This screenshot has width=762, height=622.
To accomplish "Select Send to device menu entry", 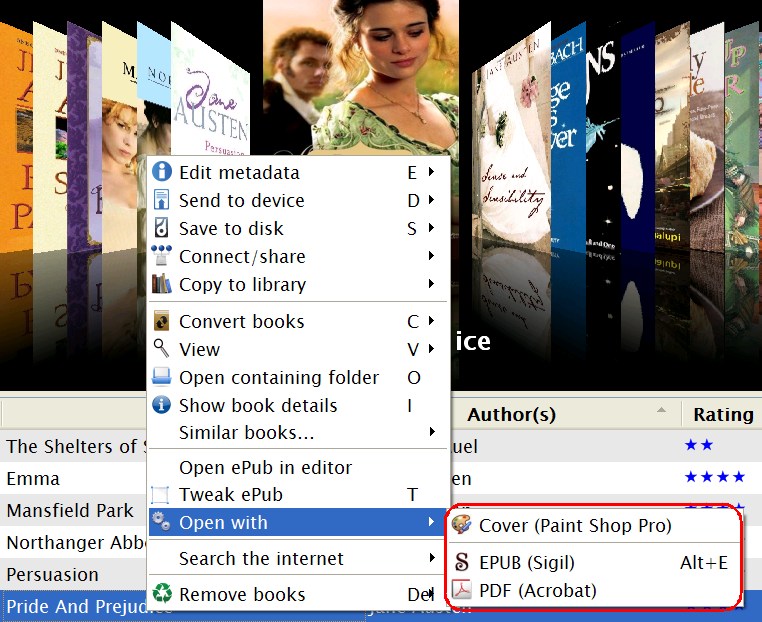I will pos(297,200).
